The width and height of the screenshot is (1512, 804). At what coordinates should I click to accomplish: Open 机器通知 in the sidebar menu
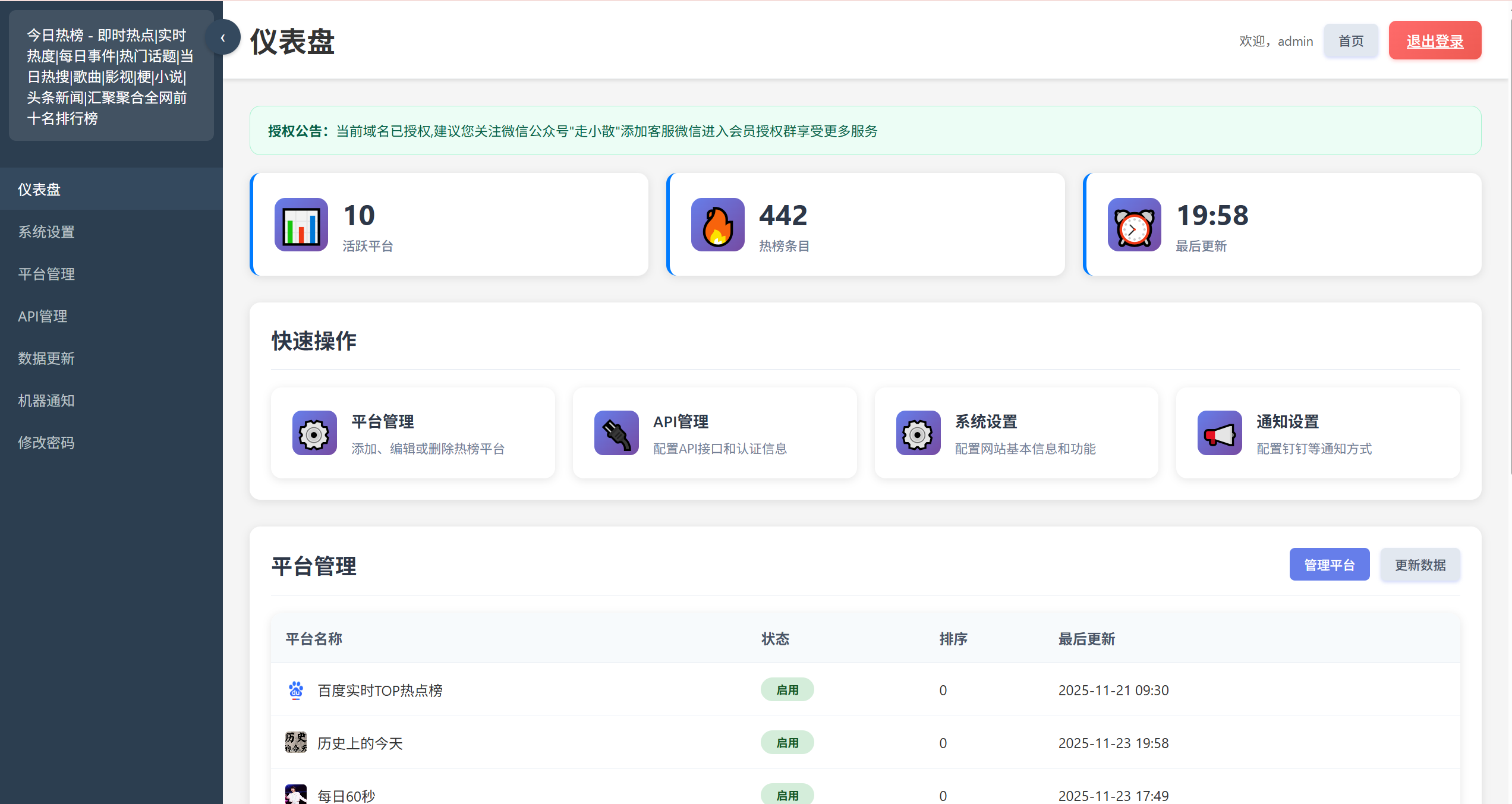click(x=46, y=401)
